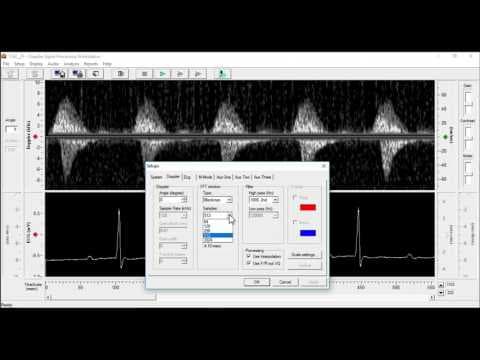Click the lower timebase zoom arrow button
480x360 pixels.
(441, 293)
